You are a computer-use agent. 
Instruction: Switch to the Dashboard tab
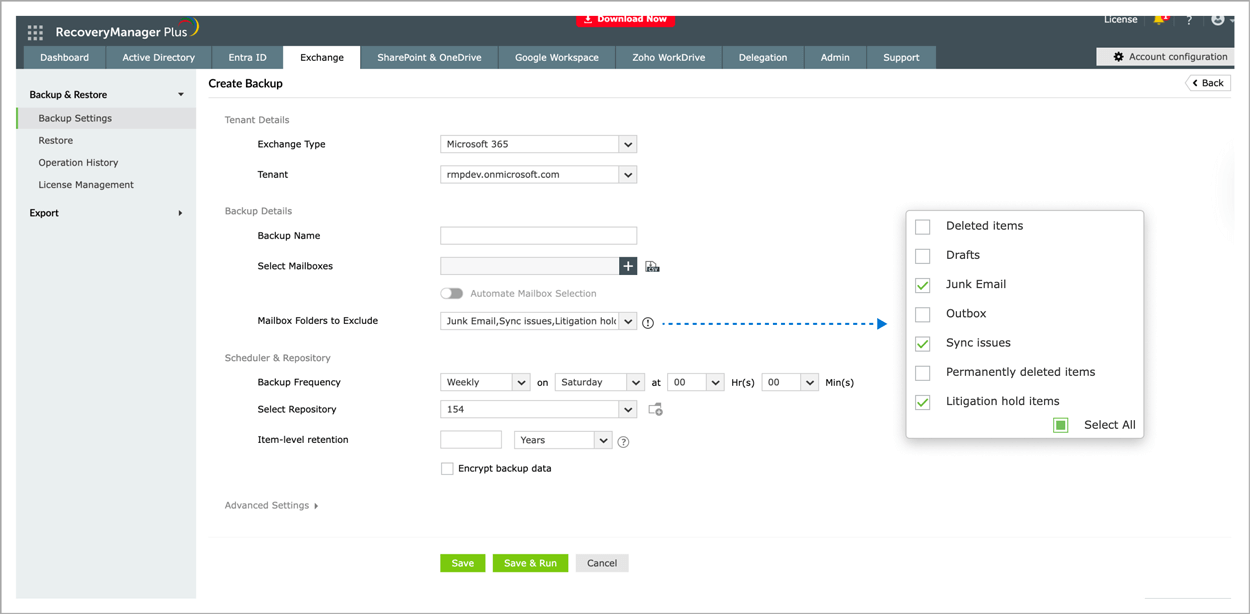[x=64, y=58]
